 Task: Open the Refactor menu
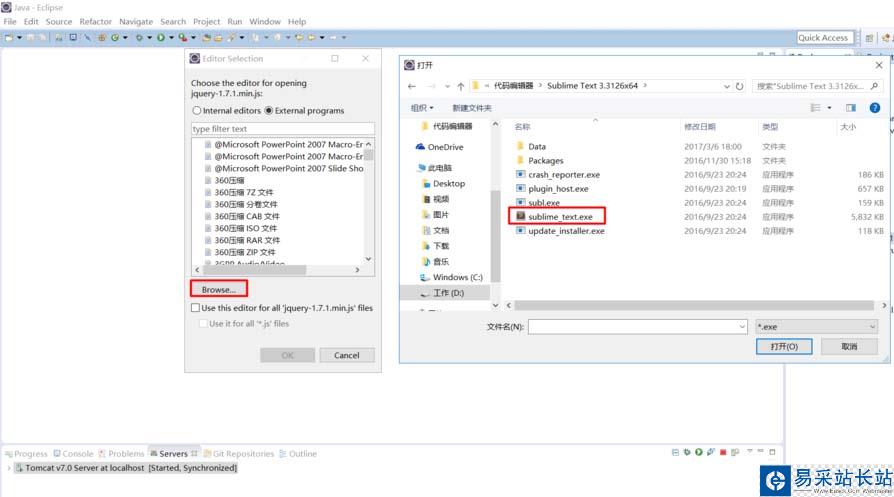click(x=95, y=22)
